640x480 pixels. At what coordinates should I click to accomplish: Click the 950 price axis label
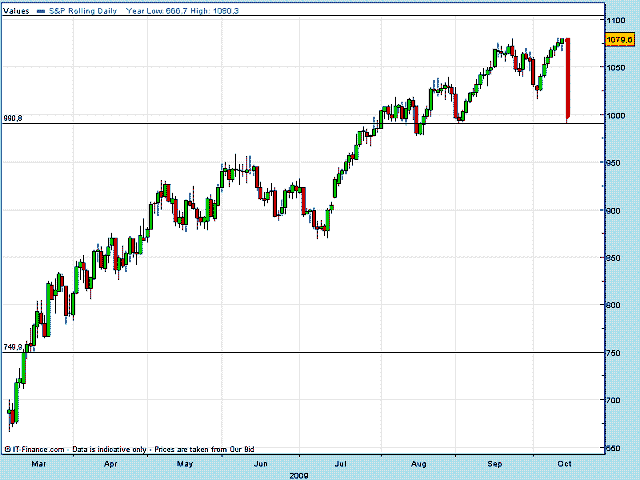613,163
